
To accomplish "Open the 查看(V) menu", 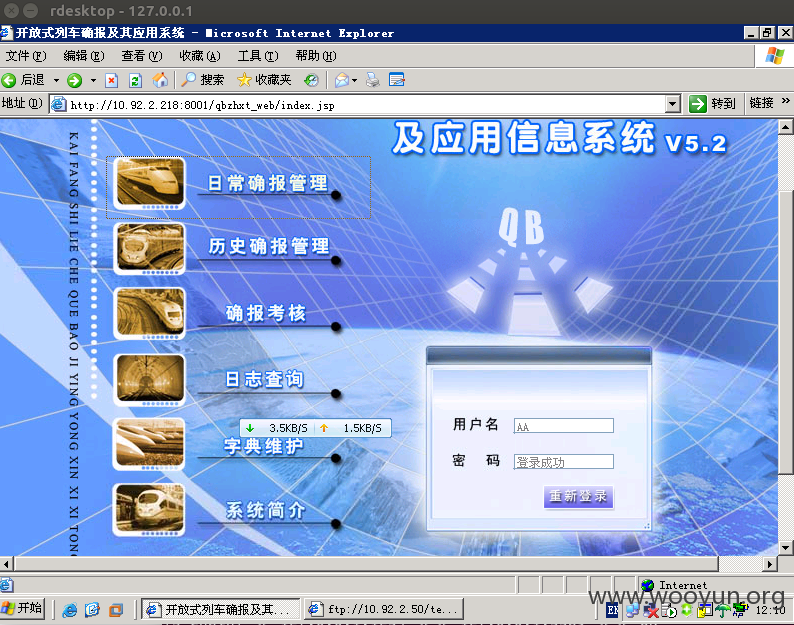I will (x=142, y=56).
